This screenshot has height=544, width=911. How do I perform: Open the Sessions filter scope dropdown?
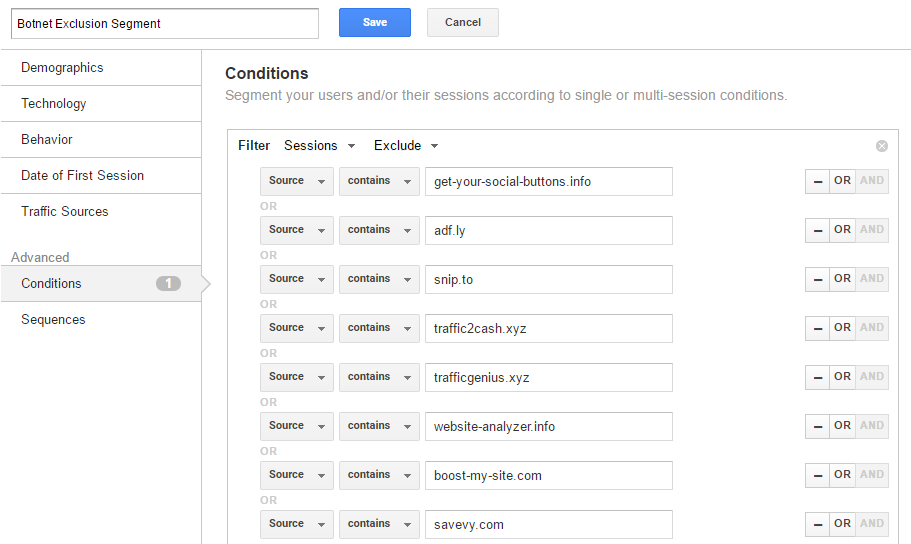pos(319,146)
